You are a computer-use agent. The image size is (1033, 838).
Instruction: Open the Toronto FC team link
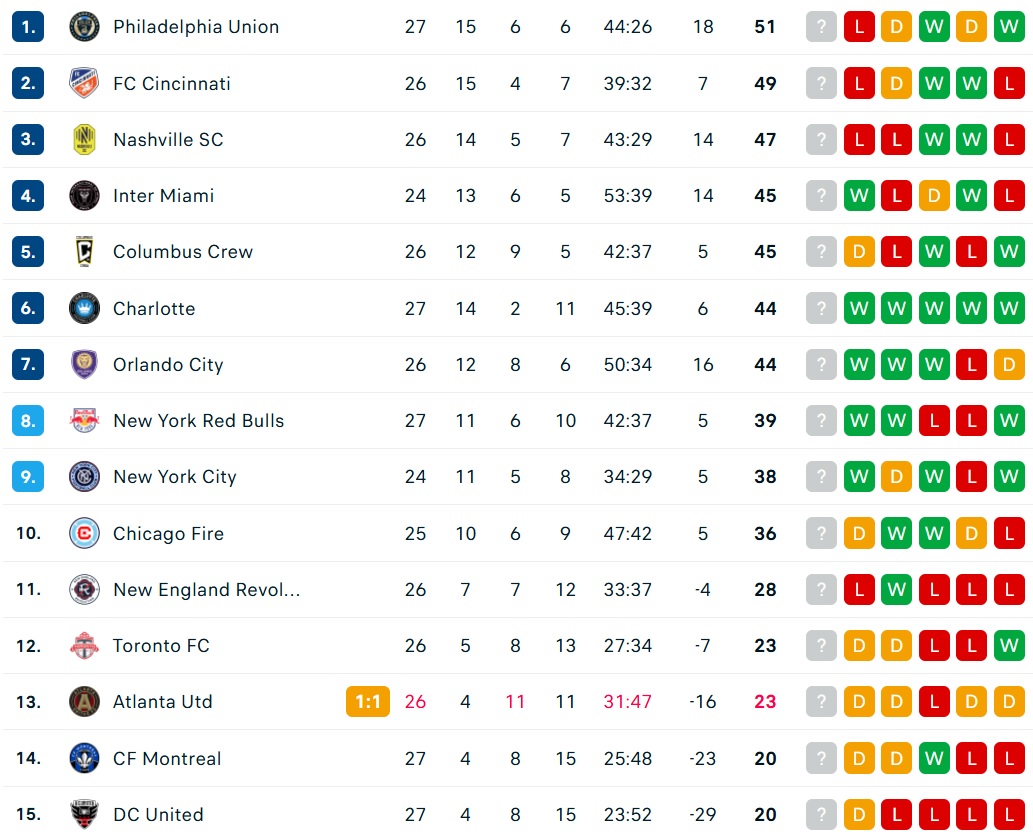click(x=161, y=646)
